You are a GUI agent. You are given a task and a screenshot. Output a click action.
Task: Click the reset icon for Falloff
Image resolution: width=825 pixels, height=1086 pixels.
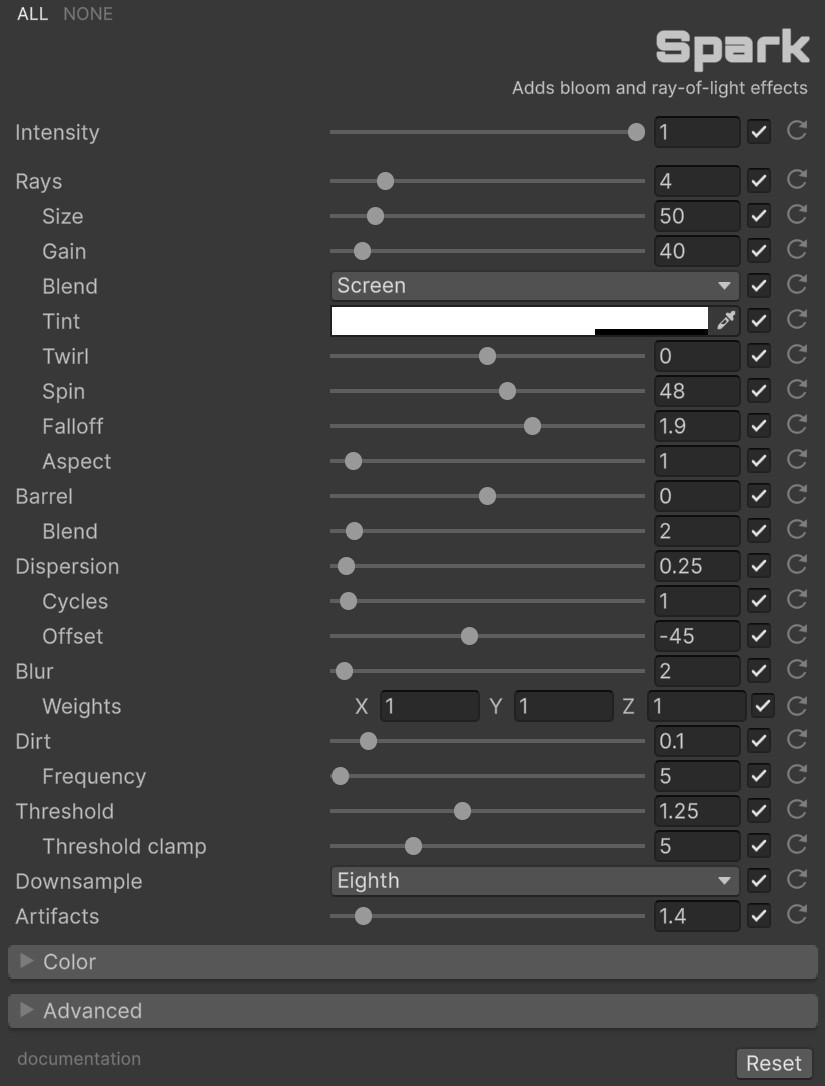797,425
